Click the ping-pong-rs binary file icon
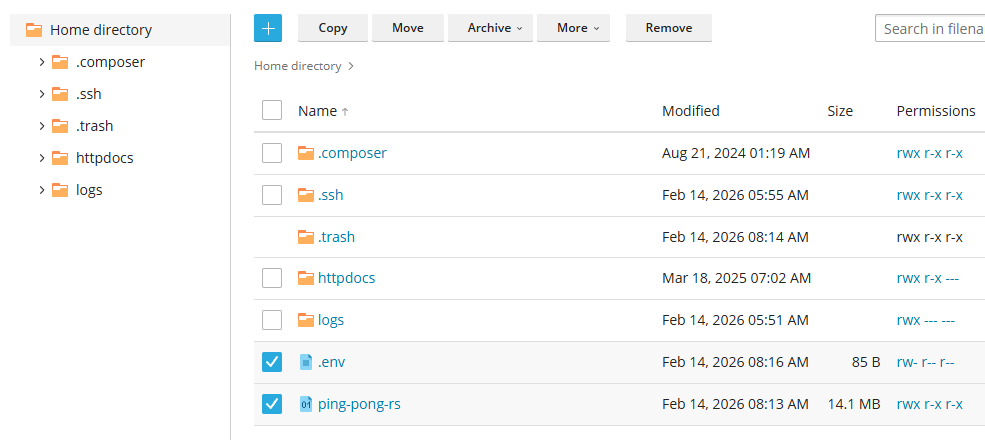Image resolution: width=985 pixels, height=440 pixels. click(306, 404)
